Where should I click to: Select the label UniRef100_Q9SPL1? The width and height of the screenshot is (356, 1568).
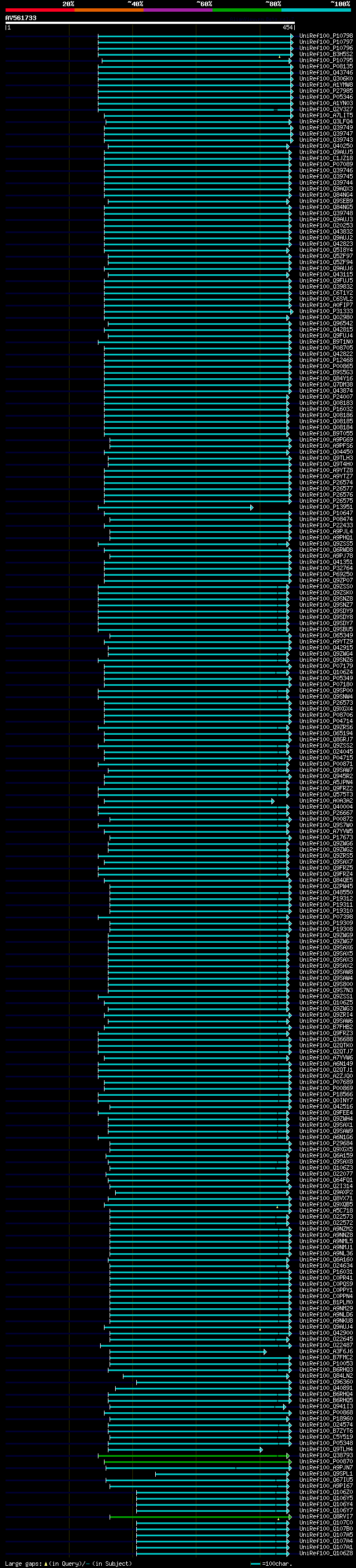pos(326,1474)
